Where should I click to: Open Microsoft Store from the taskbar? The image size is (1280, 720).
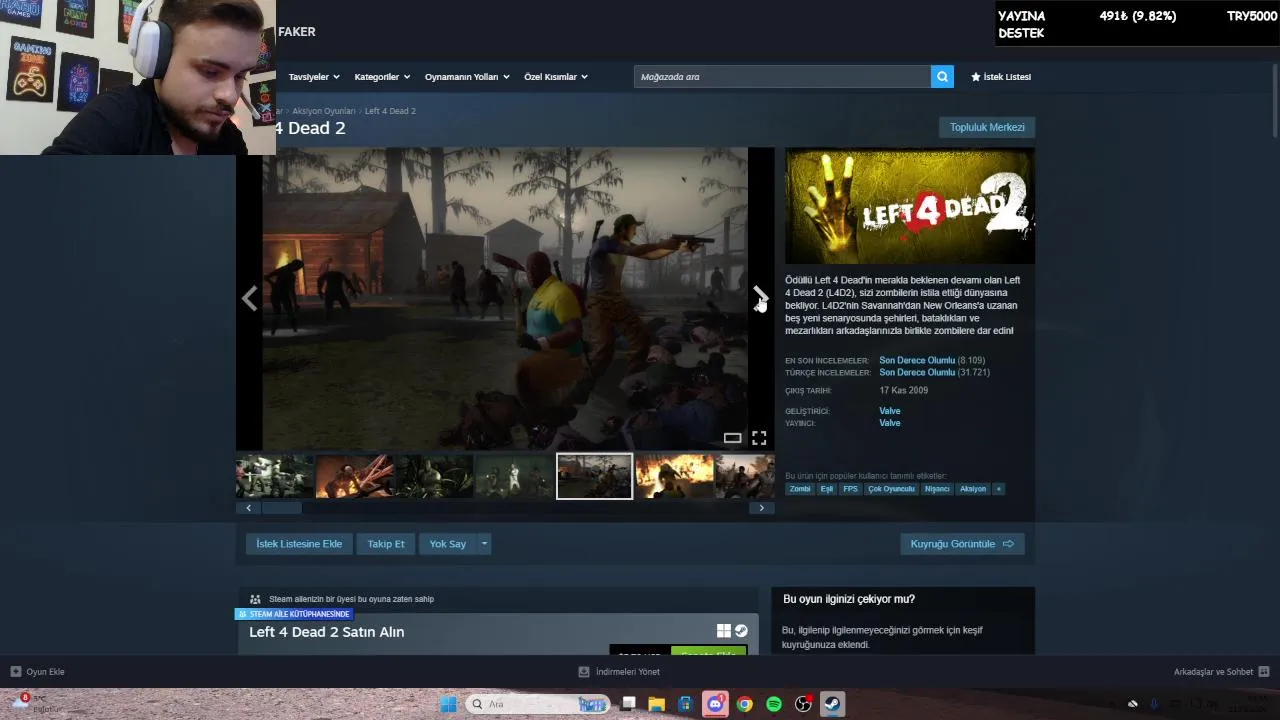pyautogui.click(x=686, y=704)
